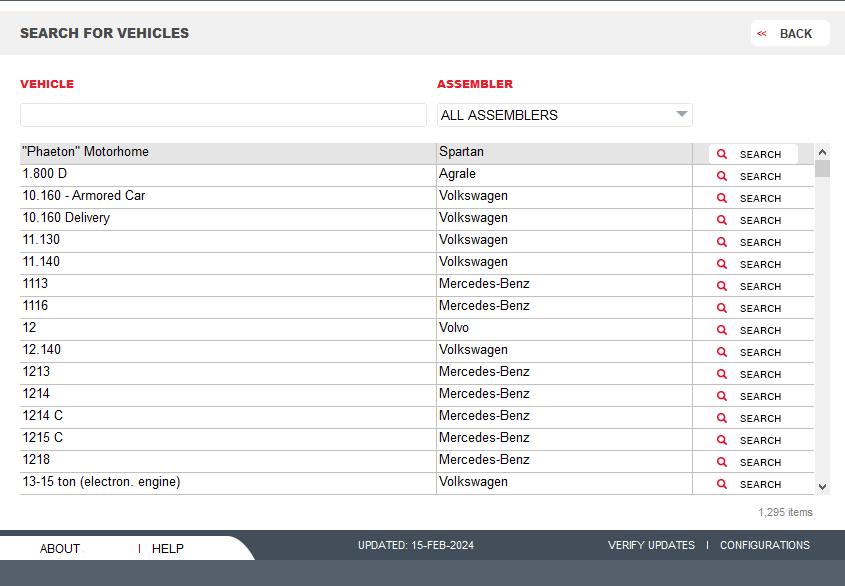845x586 pixels.
Task: Click search magnifier for Volvo 12 row
Action: (x=722, y=330)
